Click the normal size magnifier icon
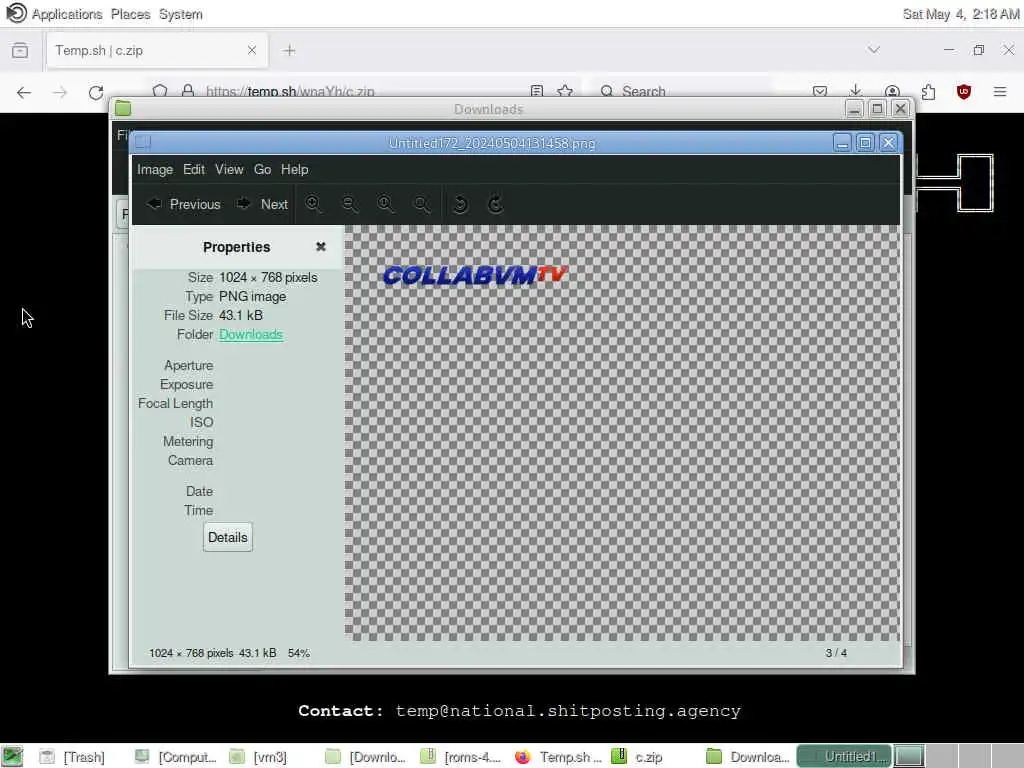 386,204
